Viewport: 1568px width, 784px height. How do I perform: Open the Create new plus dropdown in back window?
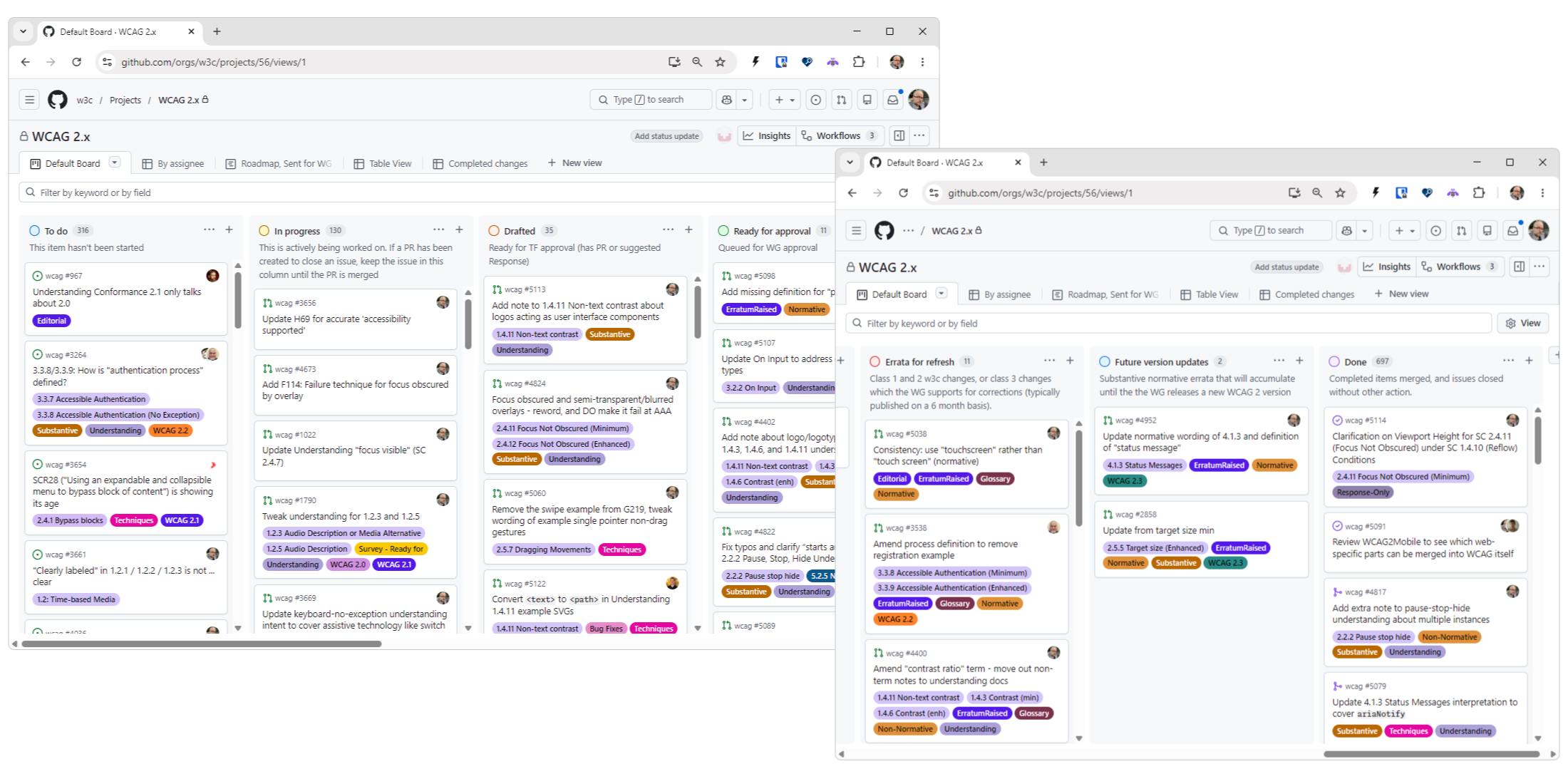784,100
